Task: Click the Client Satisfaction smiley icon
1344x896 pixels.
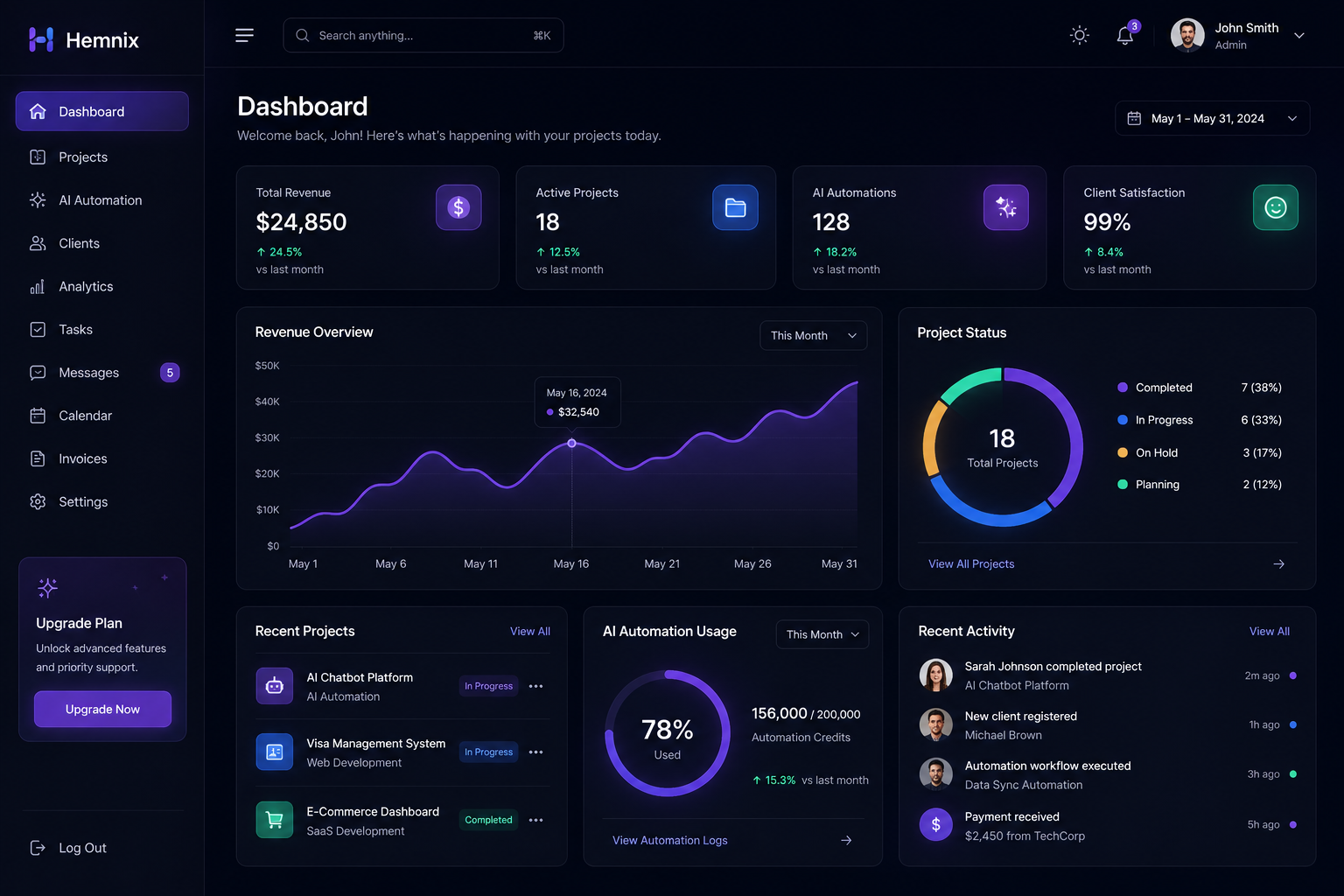Action: [1276, 207]
